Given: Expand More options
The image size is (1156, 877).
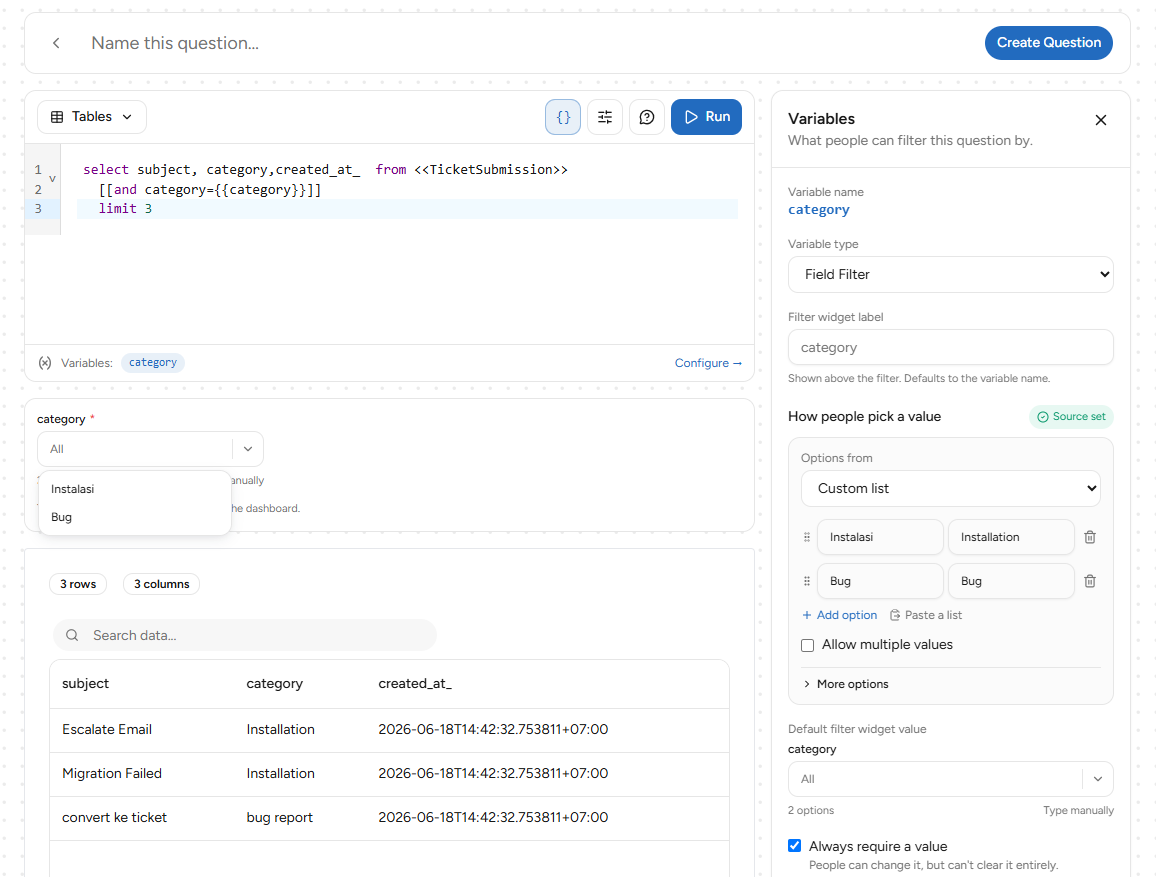Looking at the screenshot, I should tap(846, 684).
